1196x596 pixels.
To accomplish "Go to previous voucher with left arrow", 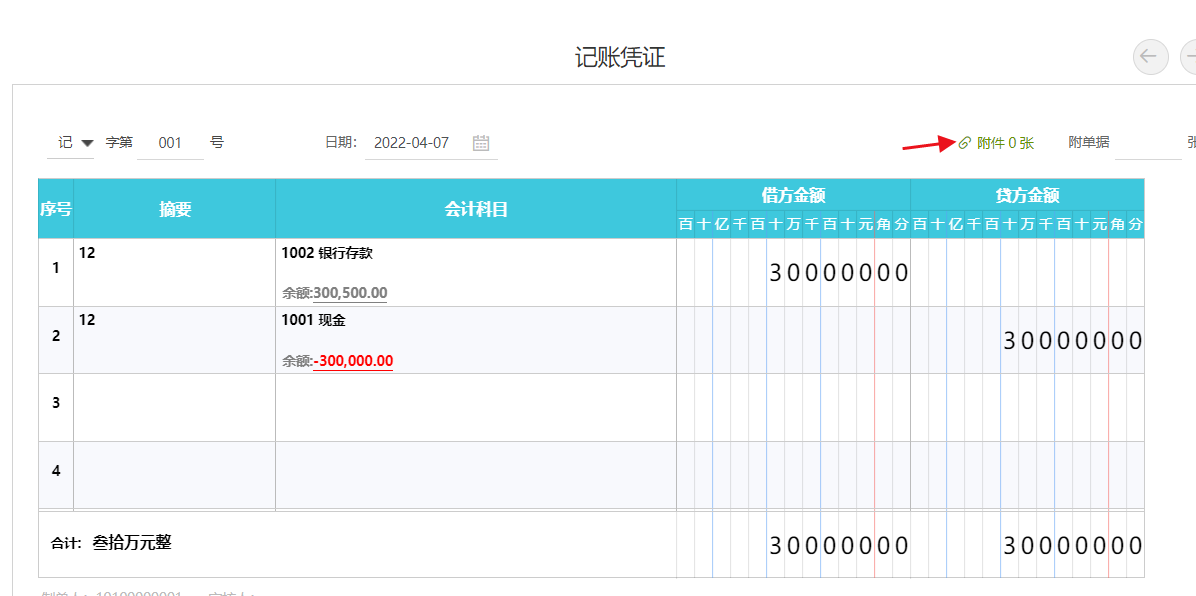I will tap(1150, 56).
